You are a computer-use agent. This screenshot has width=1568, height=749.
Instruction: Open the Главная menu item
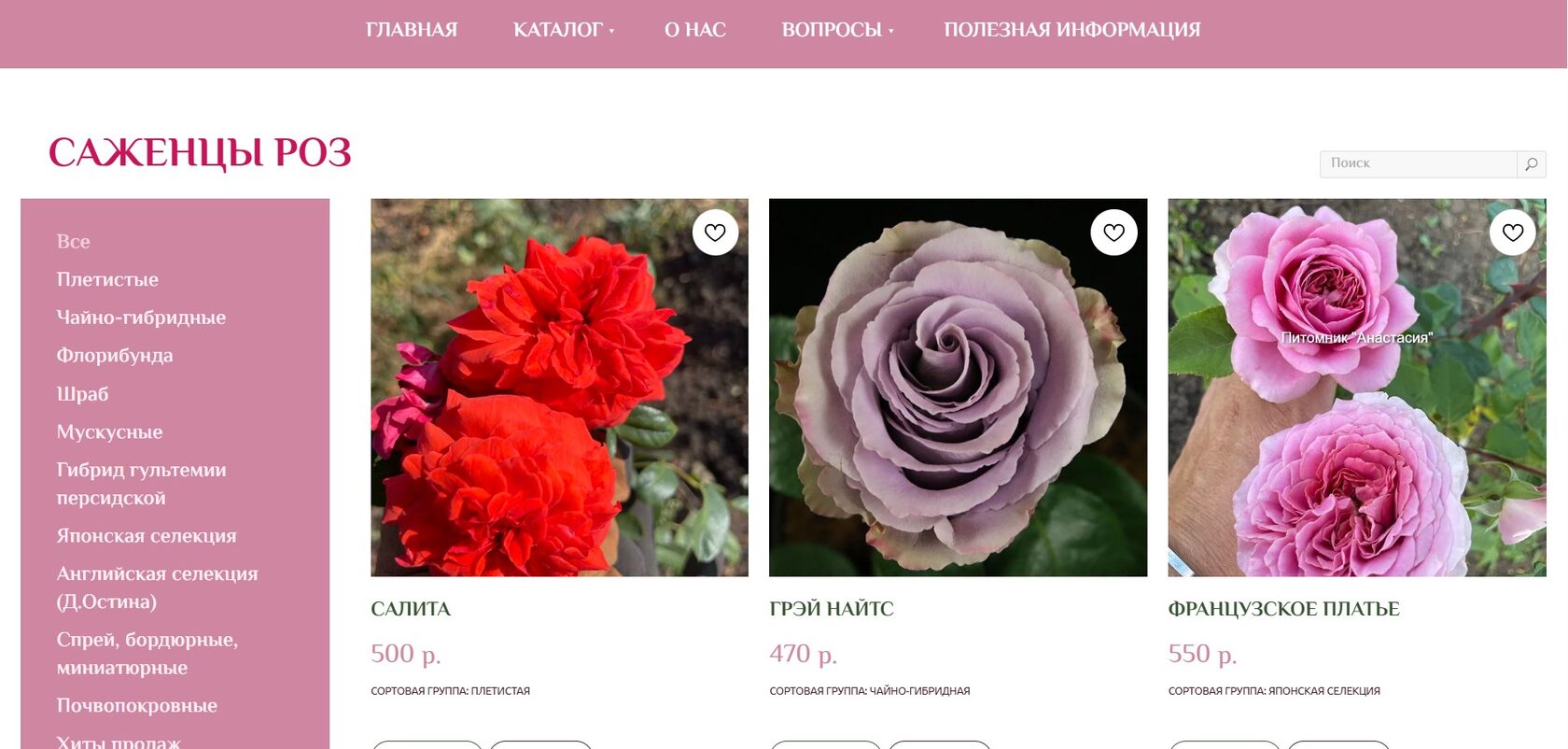pyautogui.click(x=412, y=30)
